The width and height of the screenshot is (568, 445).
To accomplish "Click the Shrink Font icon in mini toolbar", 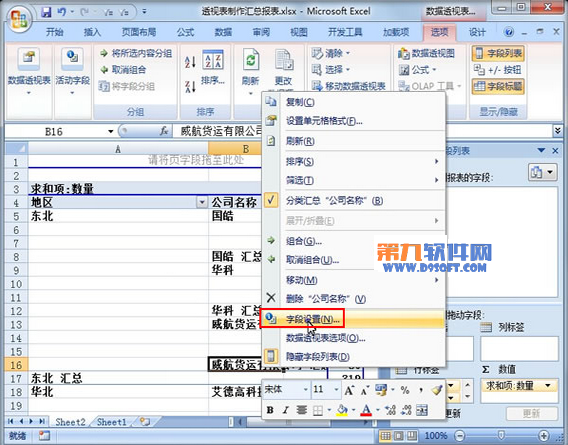I will (364, 390).
